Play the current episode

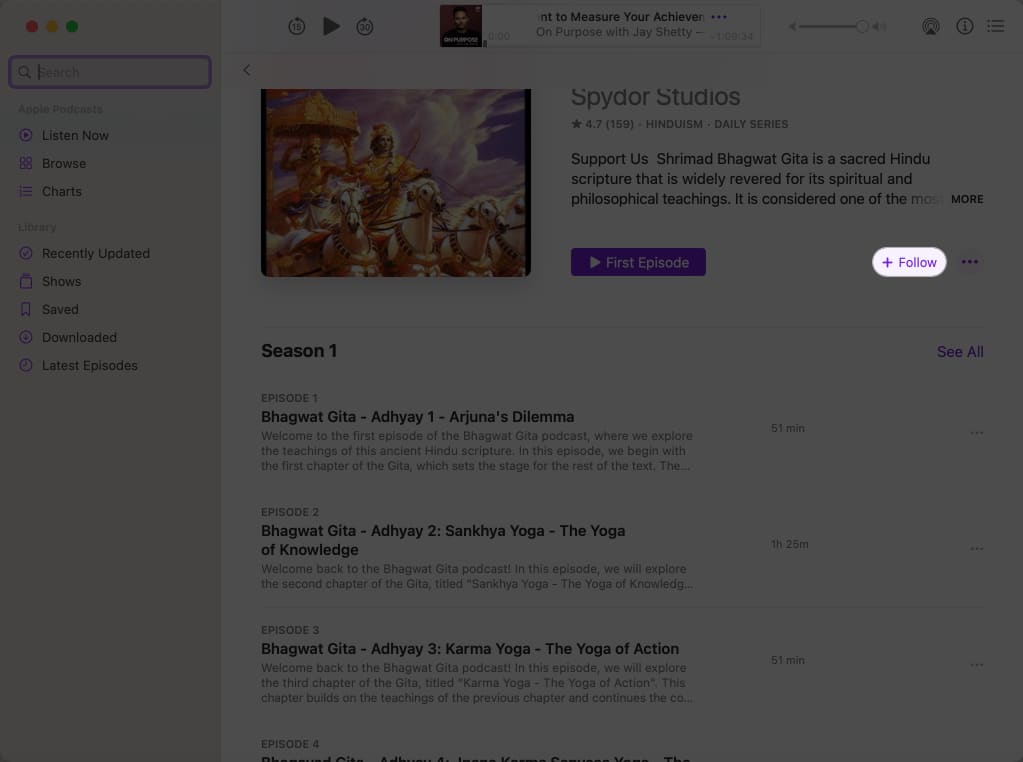click(x=331, y=27)
